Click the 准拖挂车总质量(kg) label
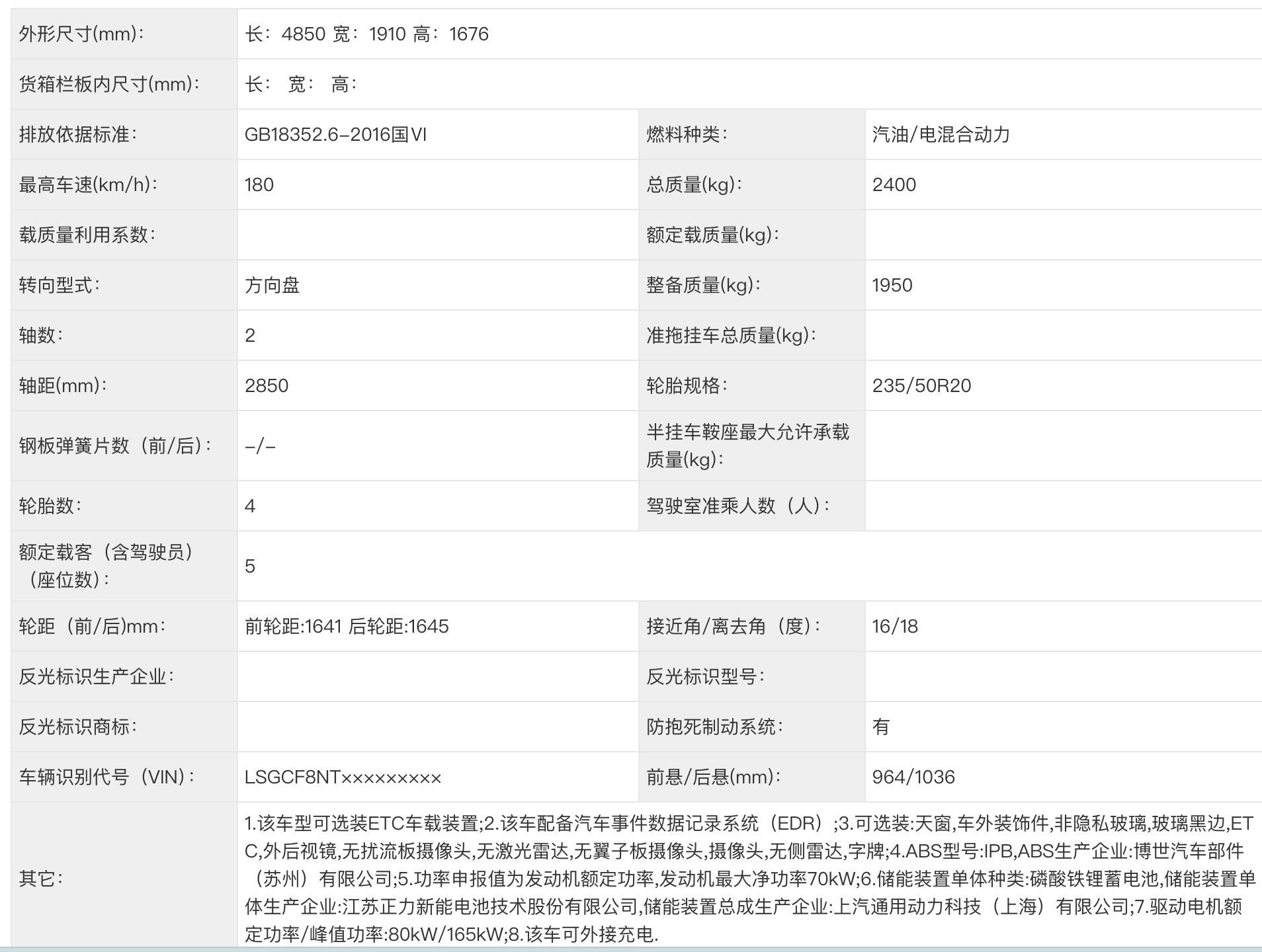 (731, 336)
